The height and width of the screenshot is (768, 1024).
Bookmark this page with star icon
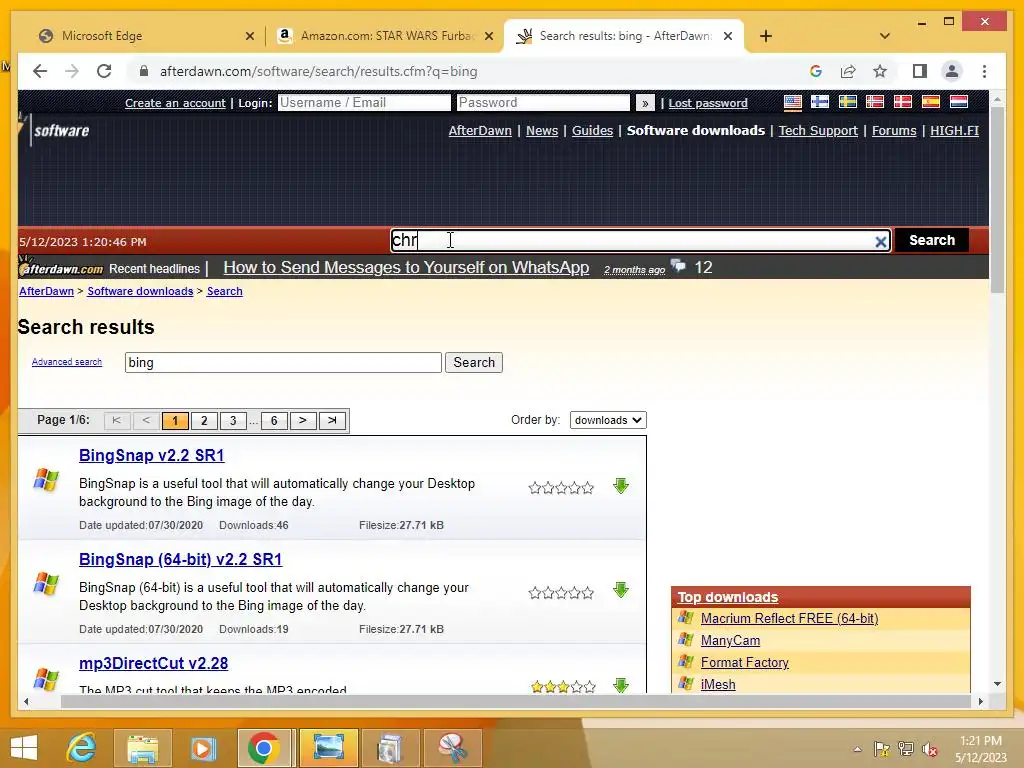pos(880,71)
